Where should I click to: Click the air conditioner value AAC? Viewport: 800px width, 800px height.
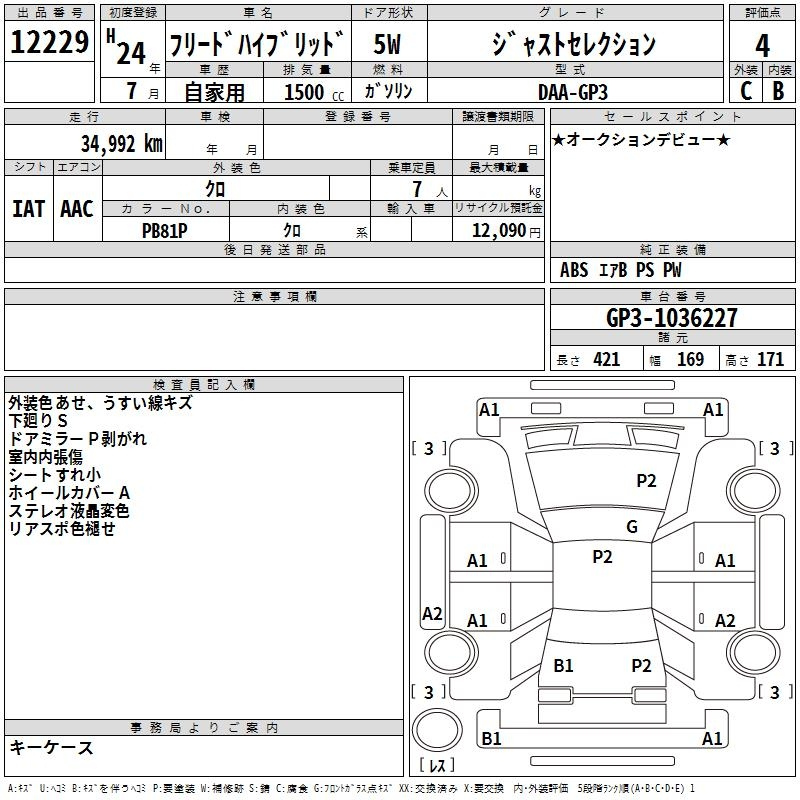click(77, 209)
